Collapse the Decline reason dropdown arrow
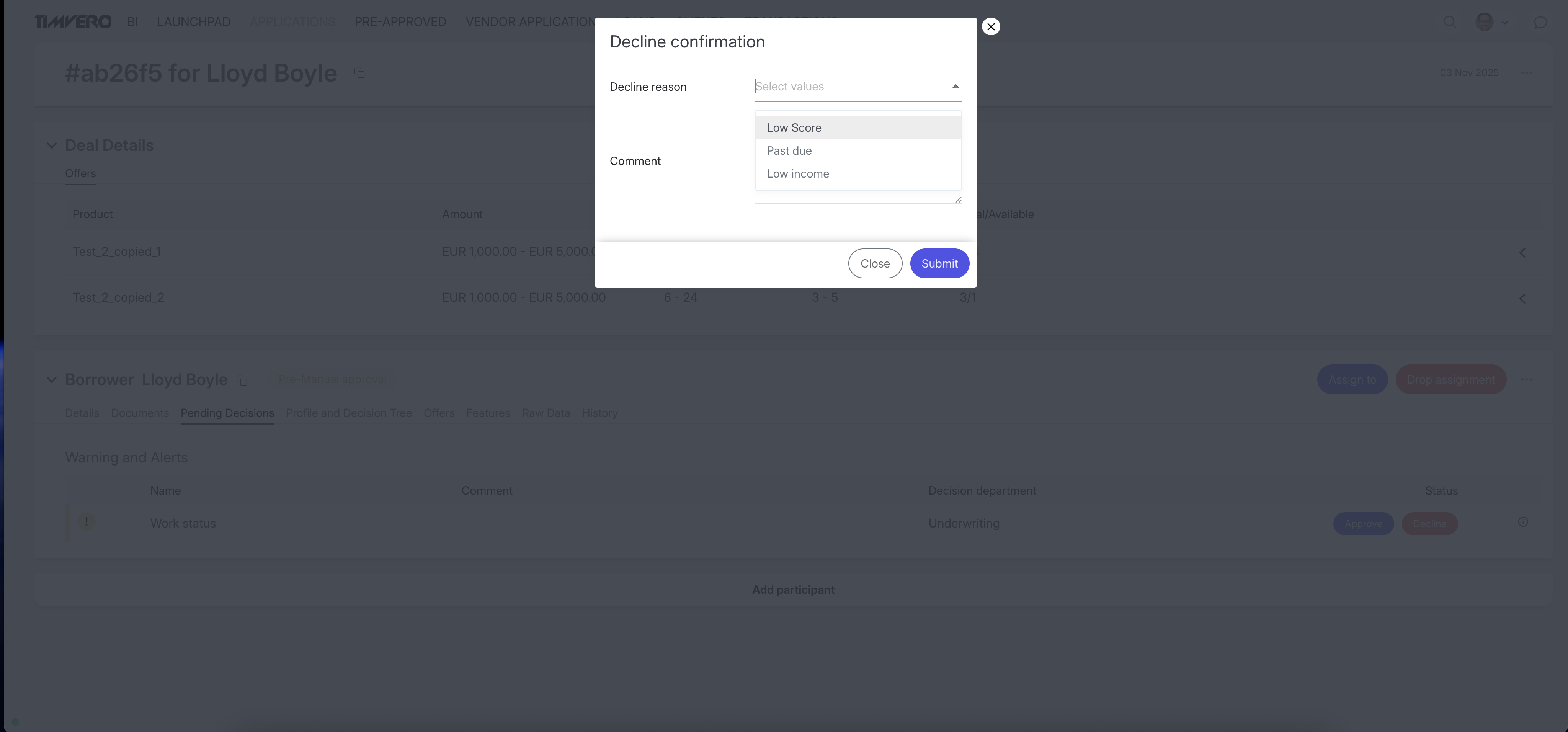The height and width of the screenshot is (732, 1568). [x=955, y=87]
